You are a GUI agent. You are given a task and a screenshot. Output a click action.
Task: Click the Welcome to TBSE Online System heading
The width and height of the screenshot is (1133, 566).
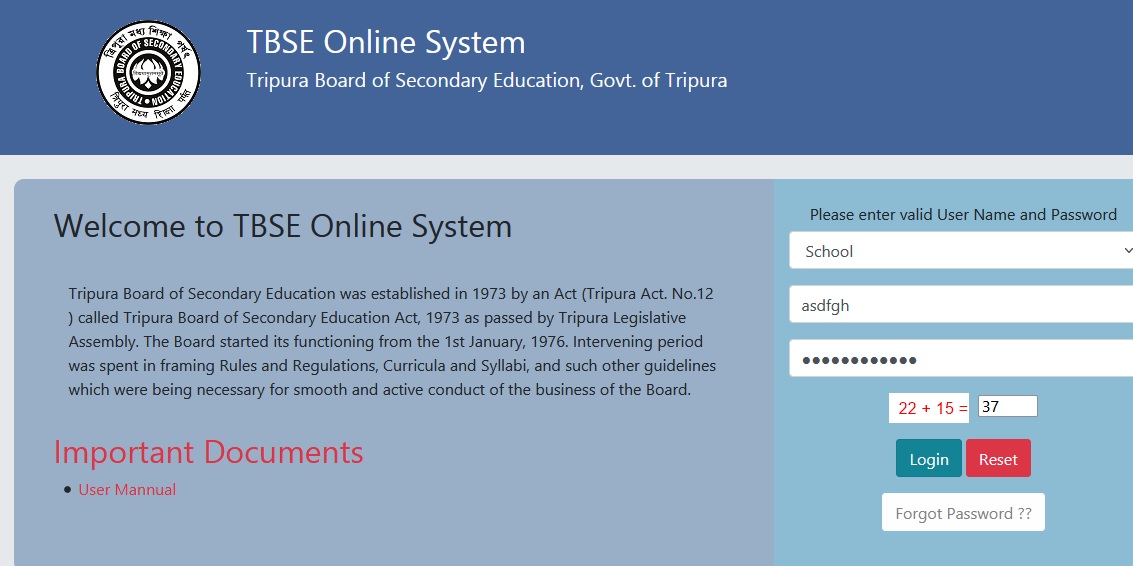[282, 226]
